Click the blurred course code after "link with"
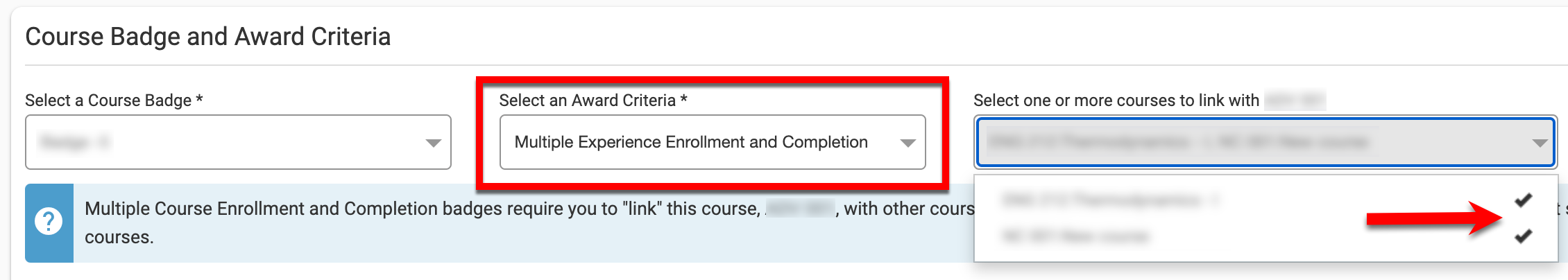The image size is (1568, 280). [x=1295, y=100]
